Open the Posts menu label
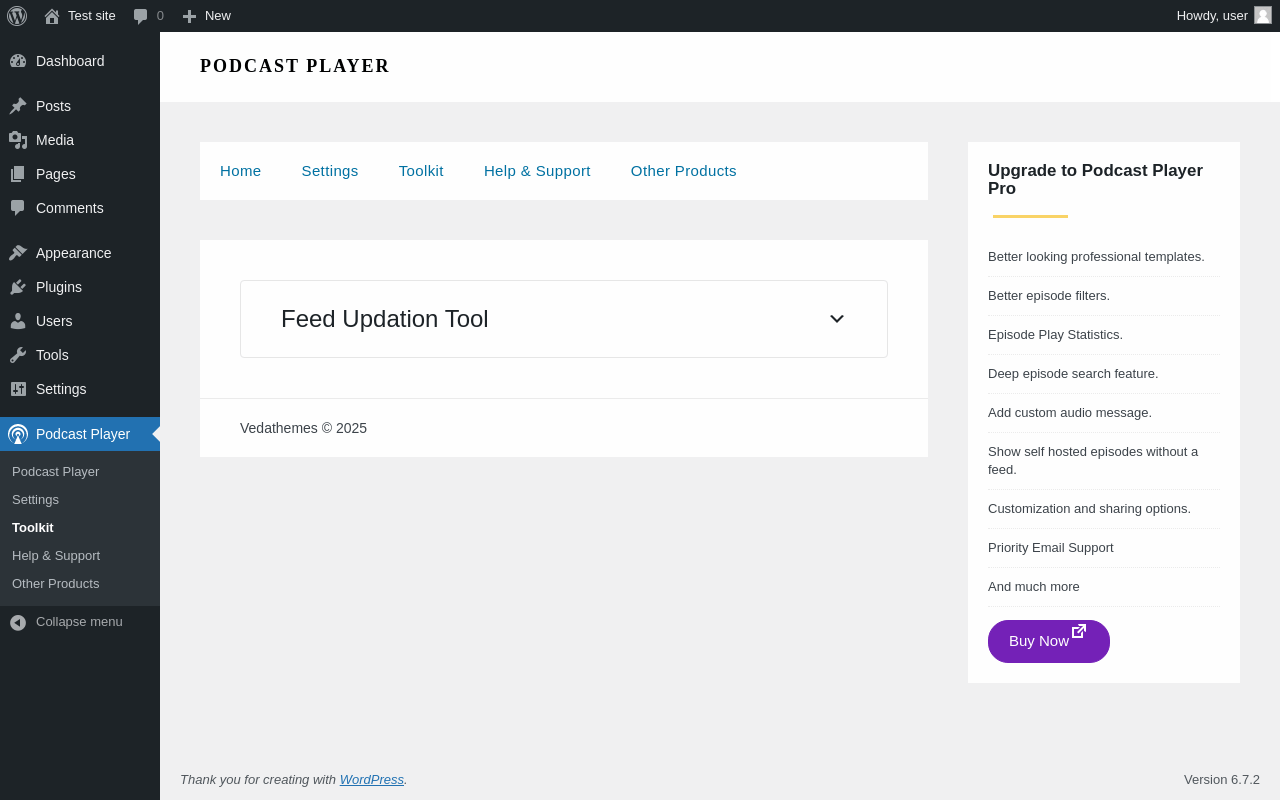The image size is (1280, 800). pos(54,106)
